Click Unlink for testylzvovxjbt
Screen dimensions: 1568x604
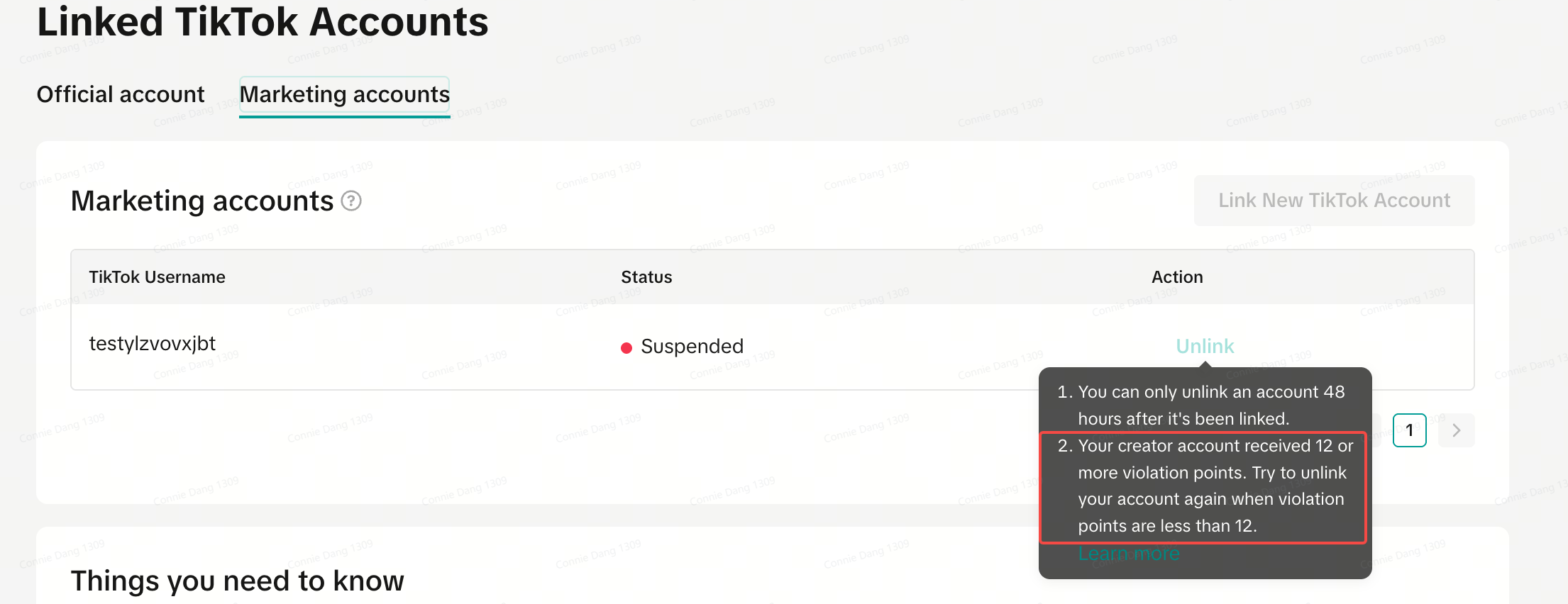[1205, 346]
